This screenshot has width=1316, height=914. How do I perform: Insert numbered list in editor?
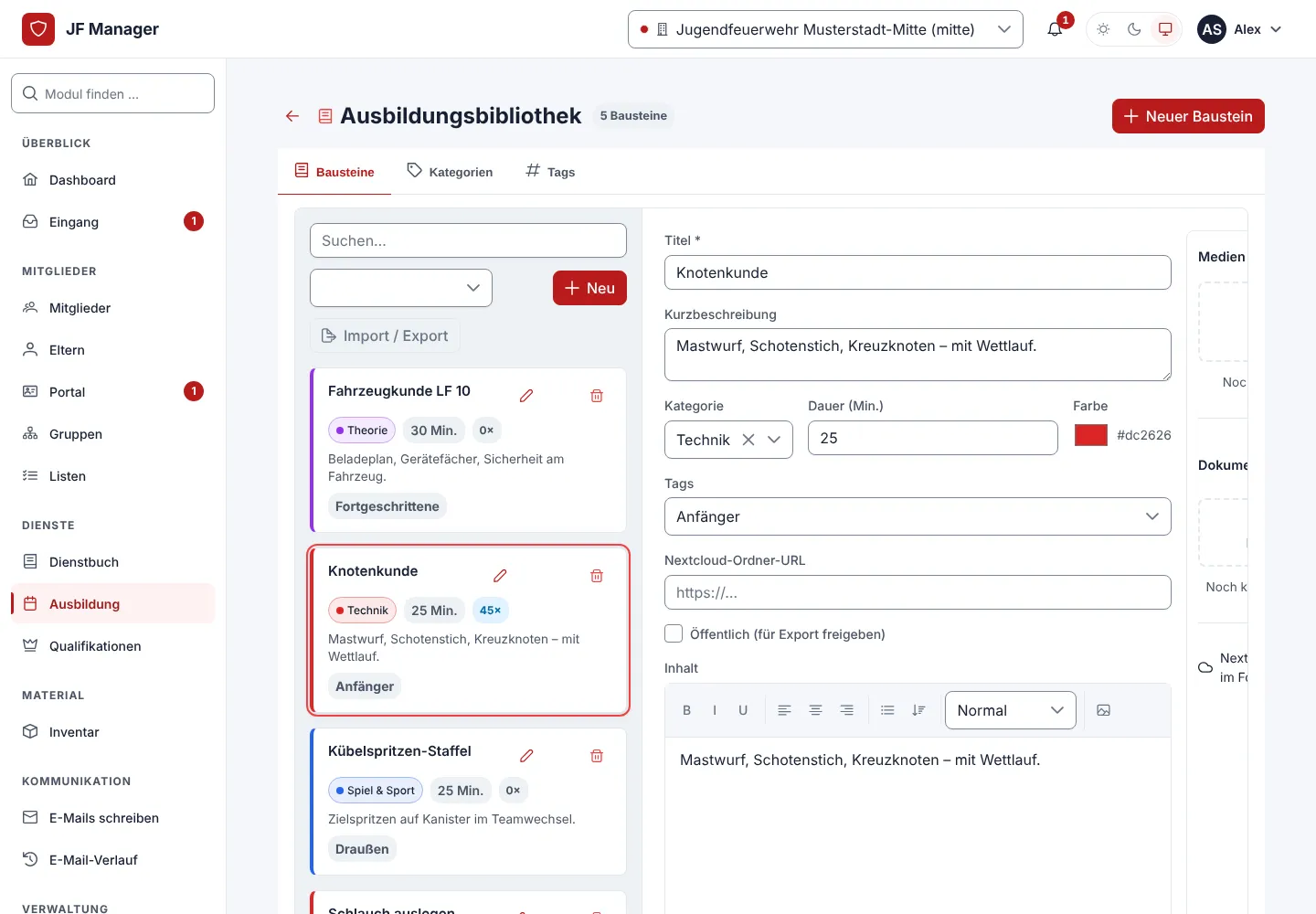point(918,710)
